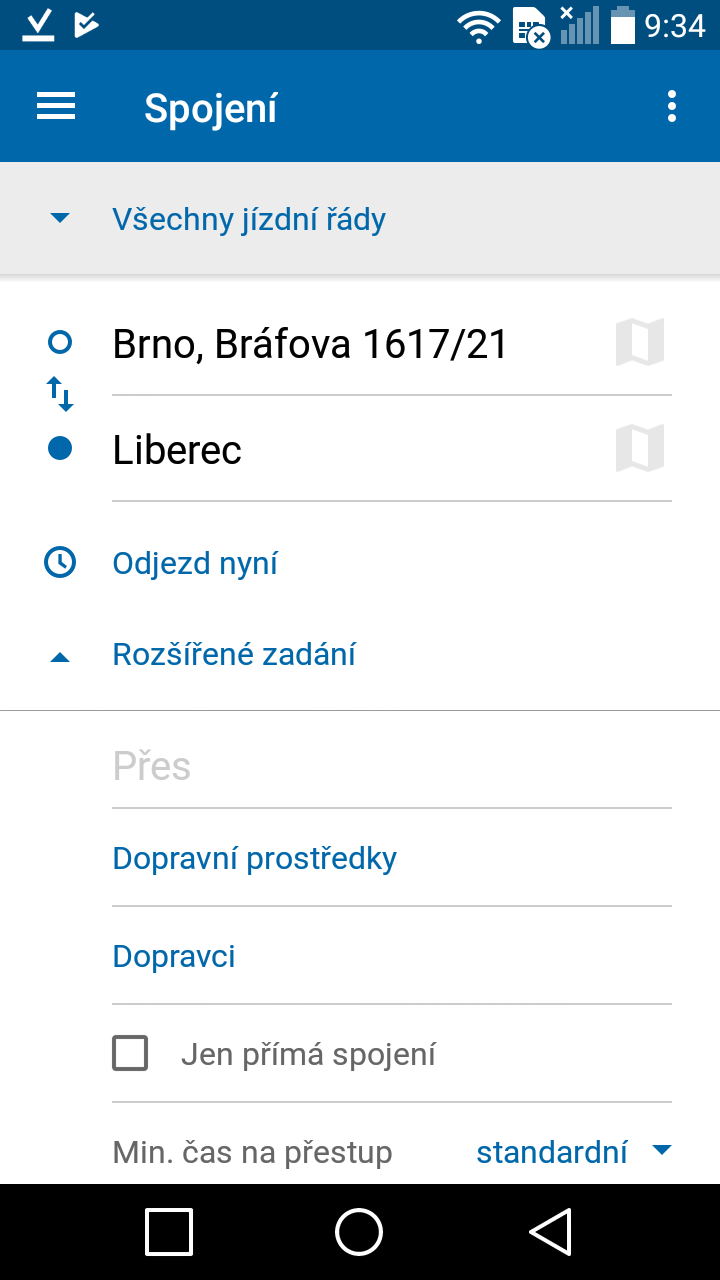Tap the 'Min. čas na přestup' label

point(252,1153)
